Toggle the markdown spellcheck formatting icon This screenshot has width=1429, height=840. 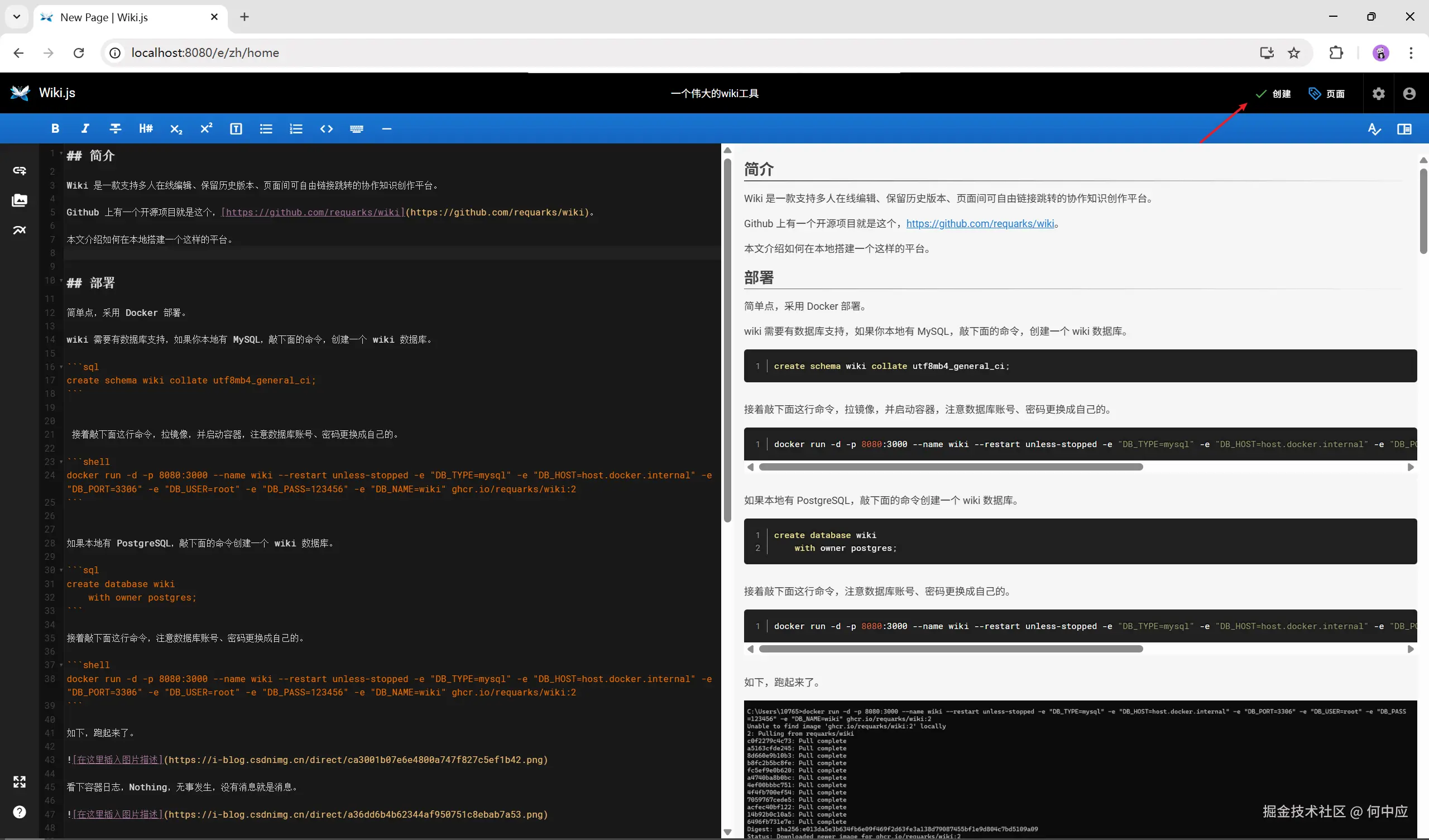point(1374,129)
